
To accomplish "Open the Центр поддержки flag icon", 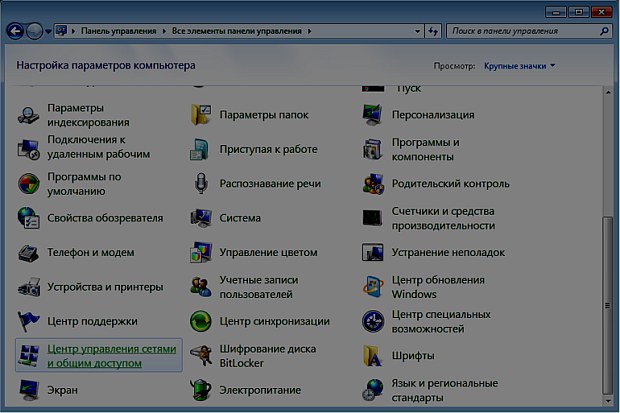I will click(29, 321).
